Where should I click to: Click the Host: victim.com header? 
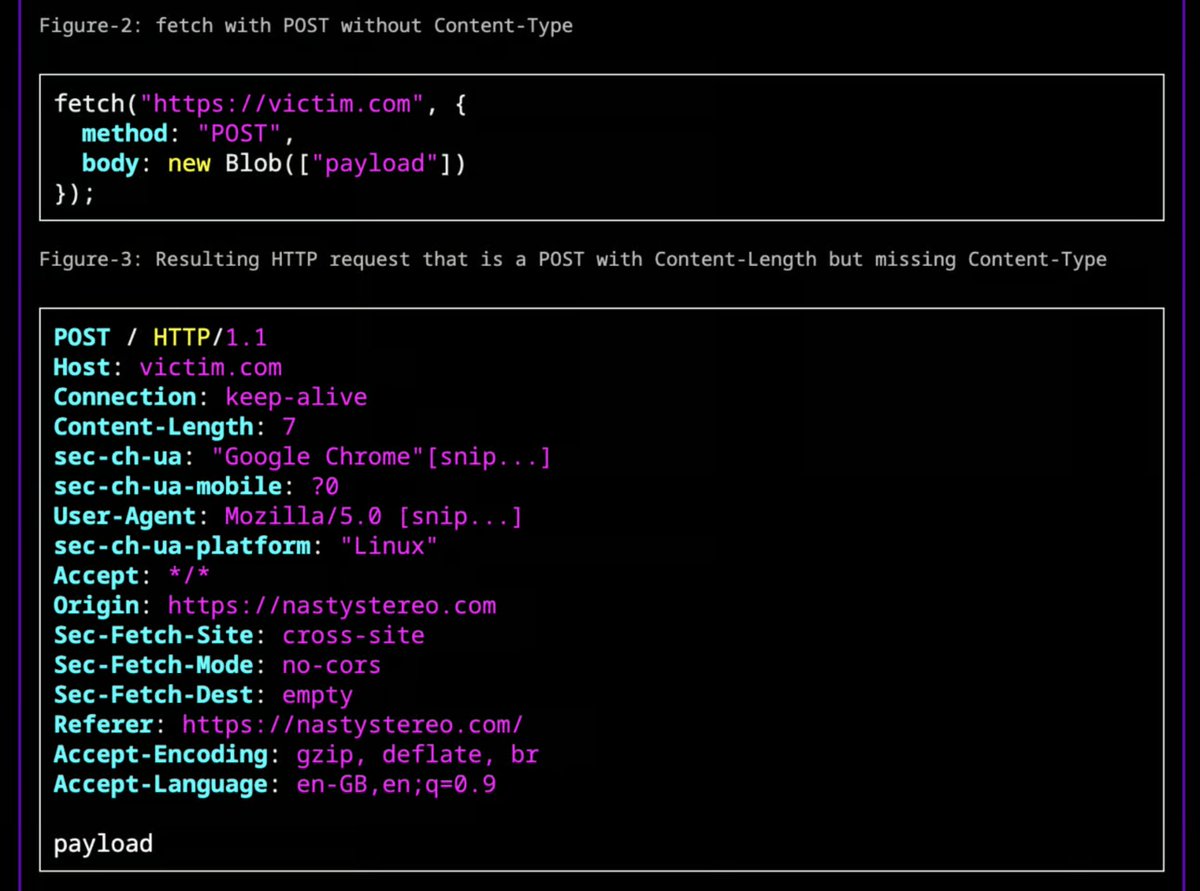click(168, 367)
